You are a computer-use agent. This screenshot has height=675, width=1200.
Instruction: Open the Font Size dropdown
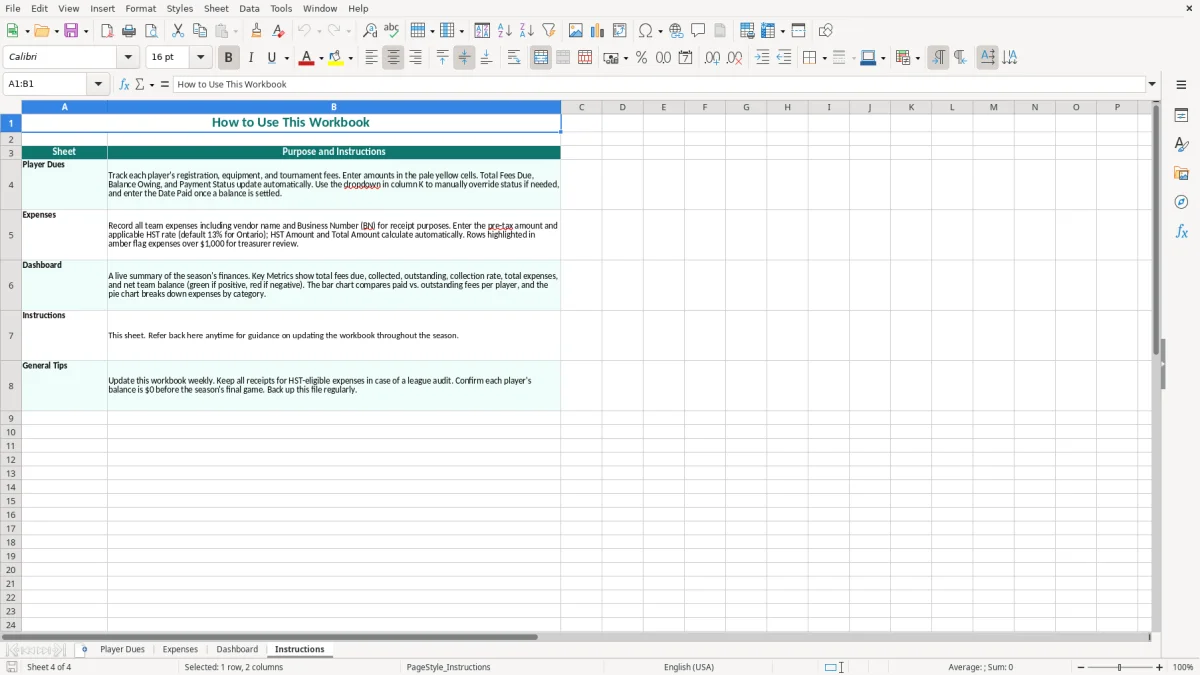click(x=201, y=58)
